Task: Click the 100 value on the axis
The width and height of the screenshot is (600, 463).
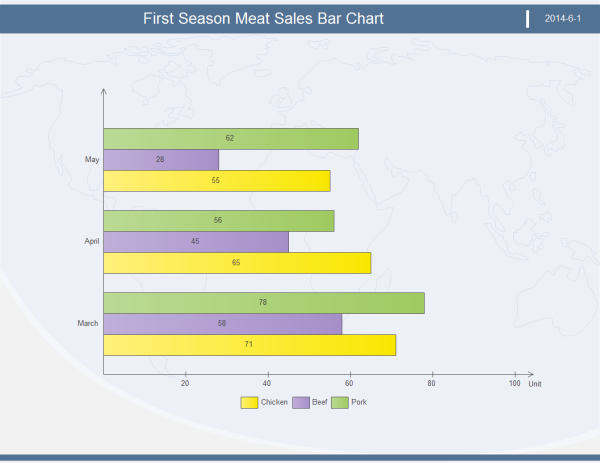Action: 514,384
